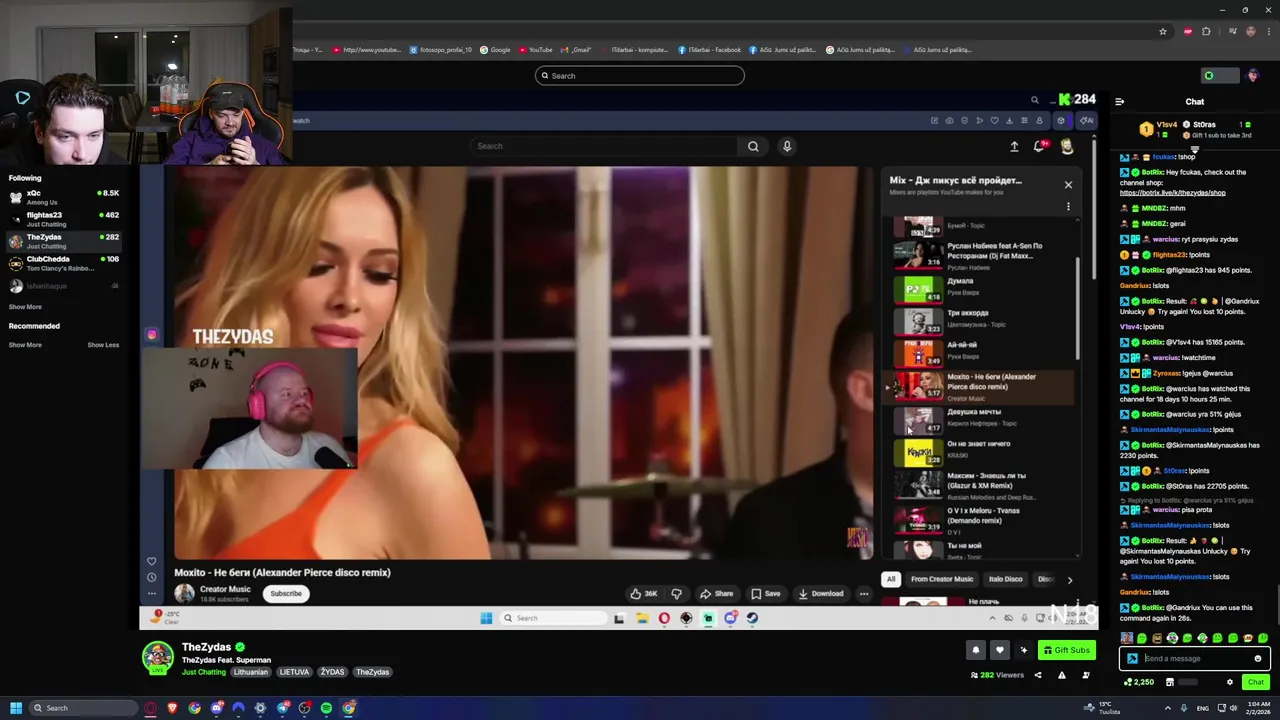Select From Creator Music chip
The image size is (1280, 720).
click(942, 579)
